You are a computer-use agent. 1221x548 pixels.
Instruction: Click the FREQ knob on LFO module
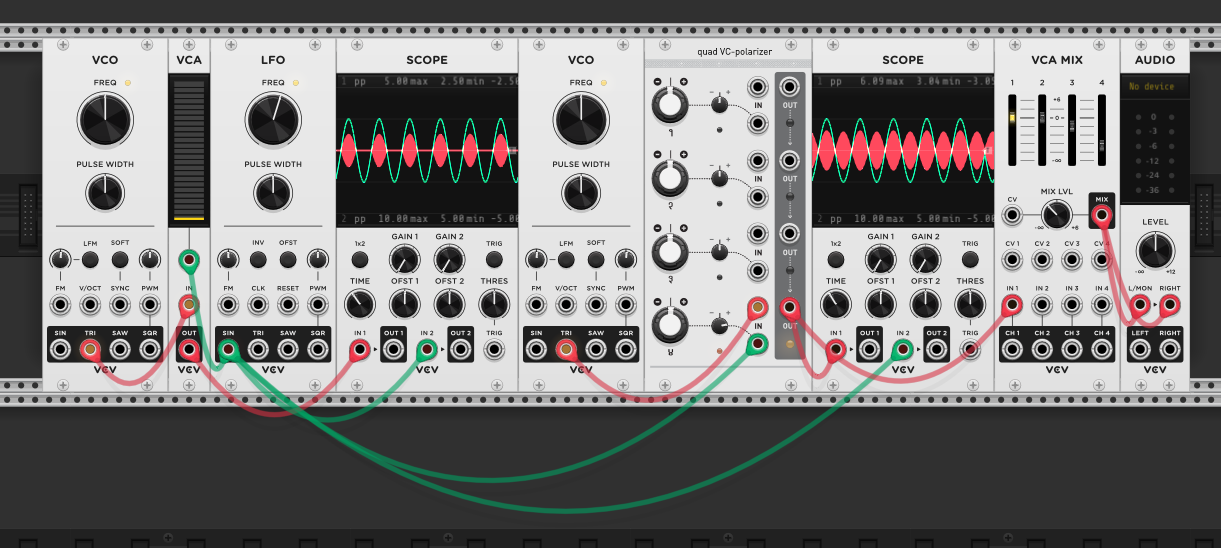273,120
